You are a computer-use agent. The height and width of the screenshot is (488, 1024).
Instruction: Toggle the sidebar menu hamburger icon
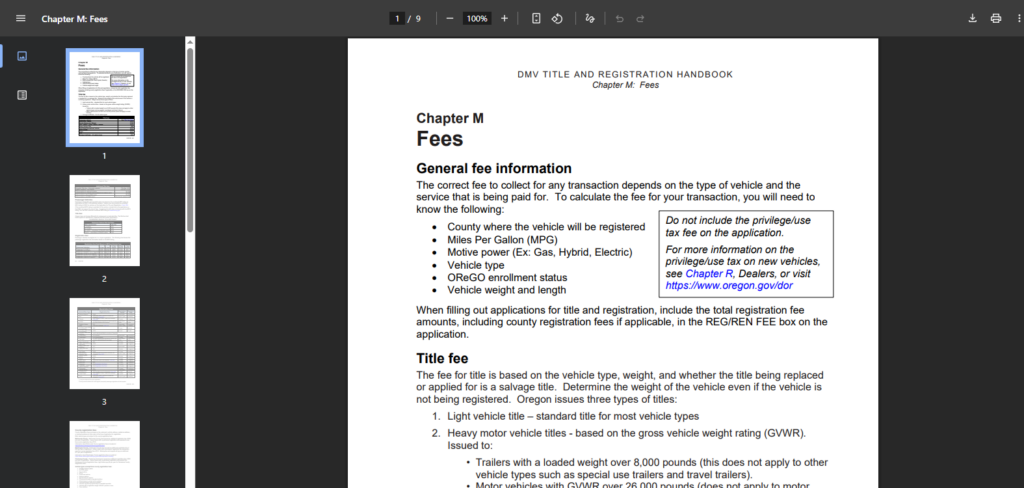click(20, 18)
